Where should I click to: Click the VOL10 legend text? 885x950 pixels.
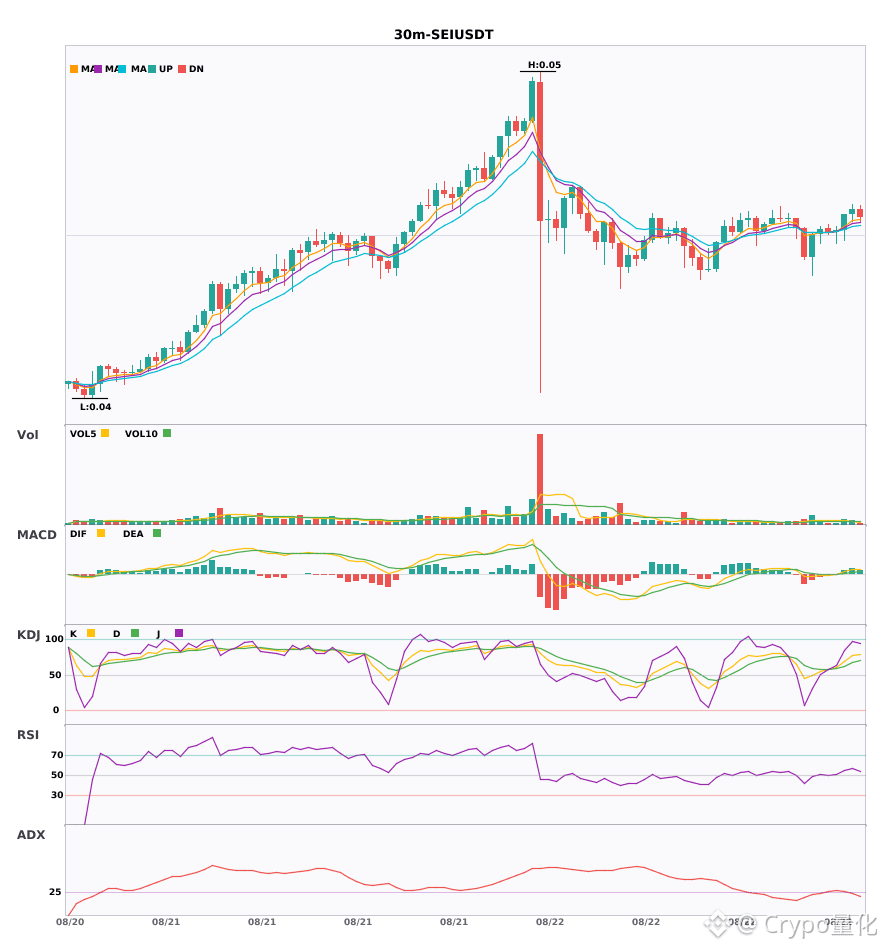pyautogui.click(x=141, y=434)
